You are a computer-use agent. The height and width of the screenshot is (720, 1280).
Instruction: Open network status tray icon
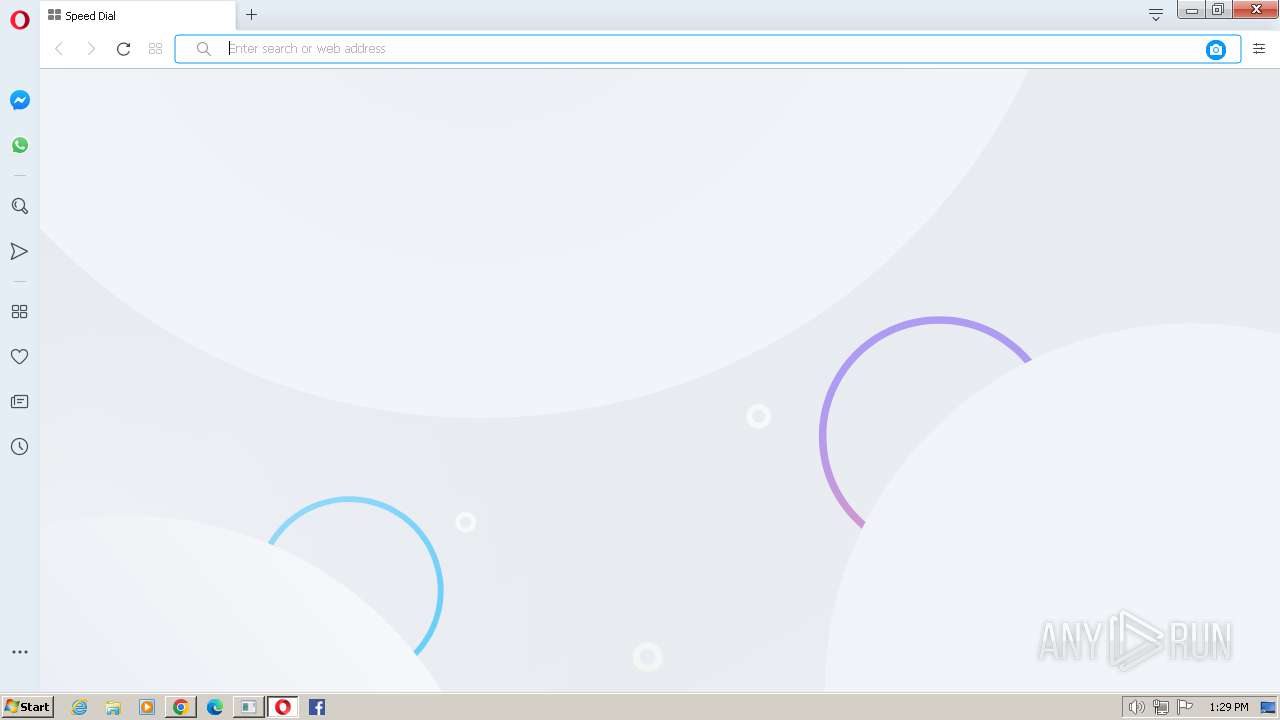pyautogui.click(x=1161, y=707)
